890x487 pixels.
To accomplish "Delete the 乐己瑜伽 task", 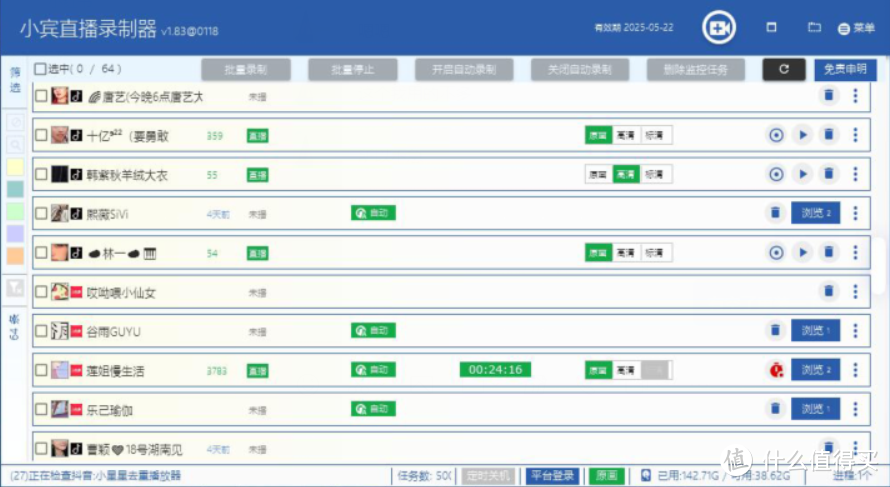I will pos(775,409).
